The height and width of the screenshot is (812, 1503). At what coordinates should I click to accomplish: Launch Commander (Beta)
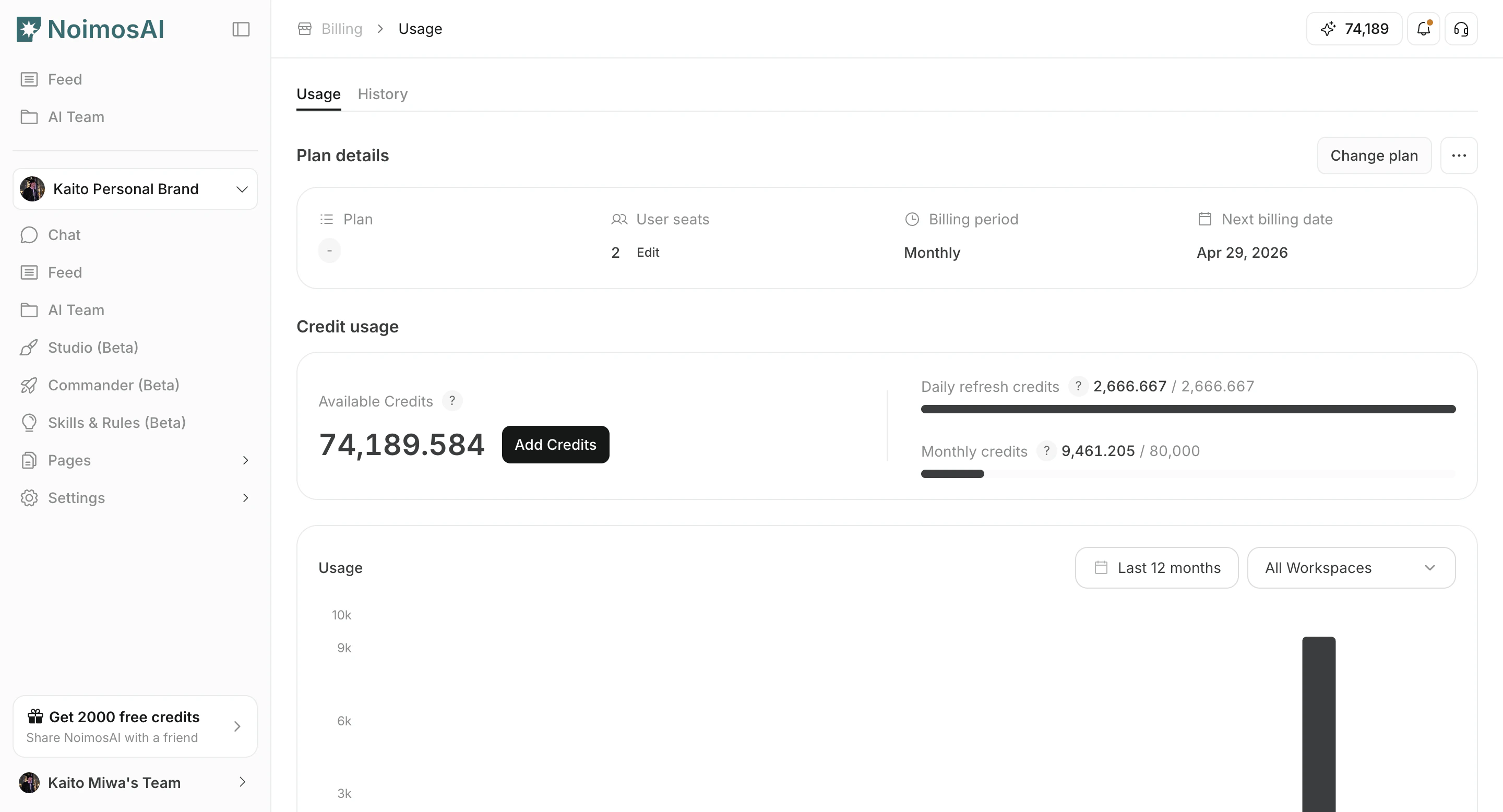(114, 385)
